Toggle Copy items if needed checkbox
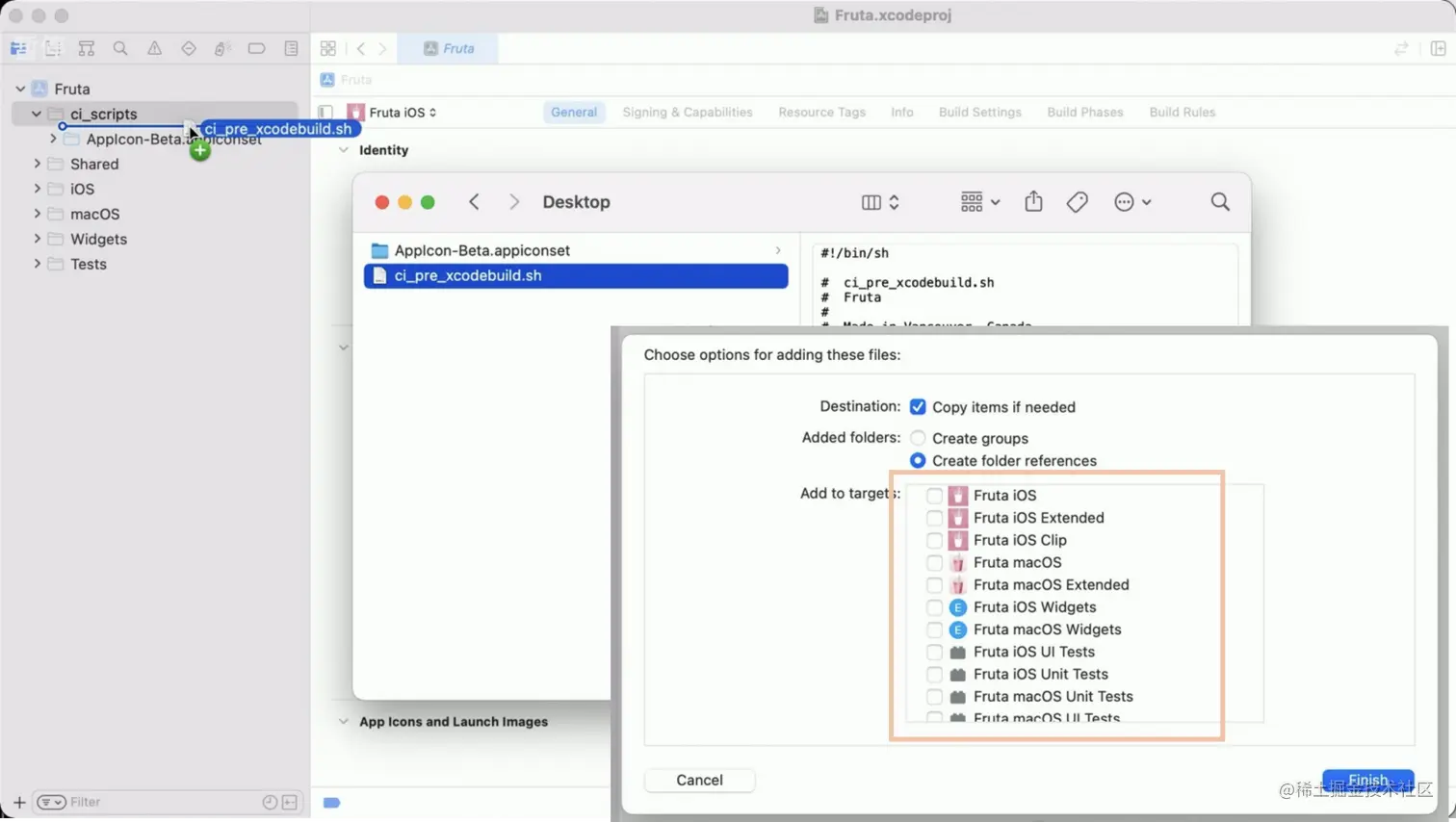Image resolution: width=1456 pixels, height=822 pixels. (918, 407)
